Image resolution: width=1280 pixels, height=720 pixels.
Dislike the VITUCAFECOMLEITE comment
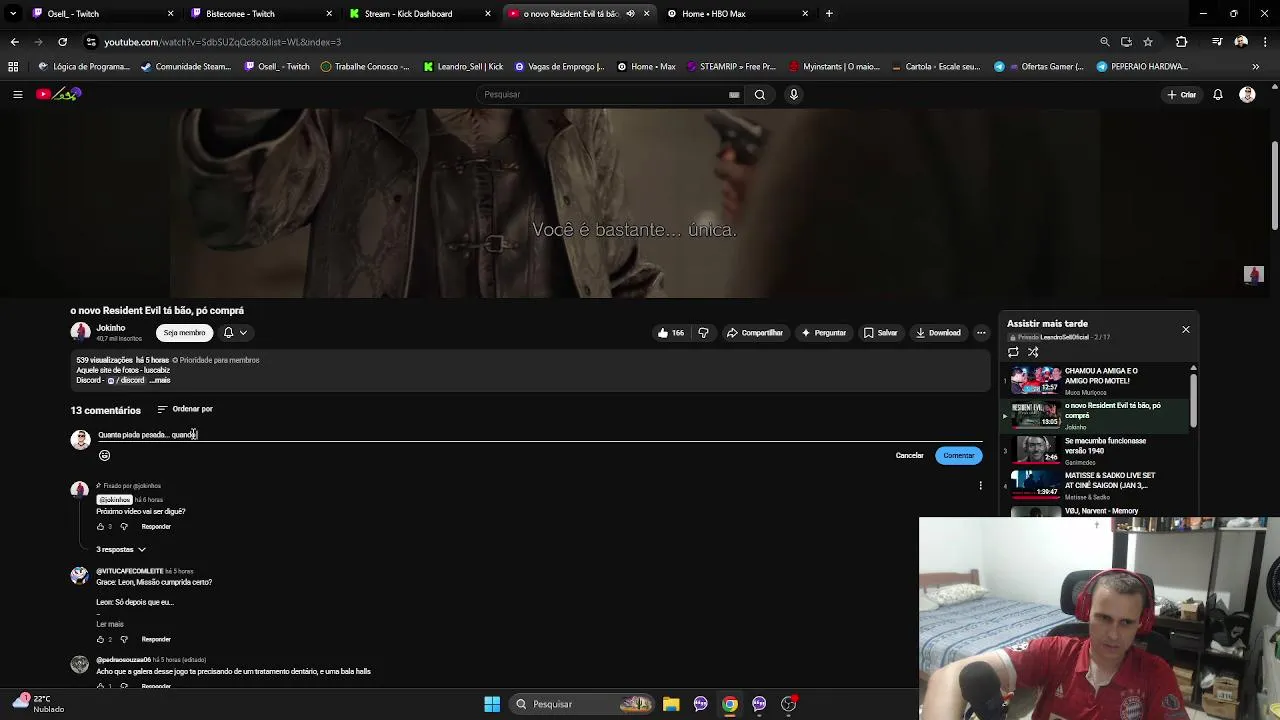pos(124,640)
